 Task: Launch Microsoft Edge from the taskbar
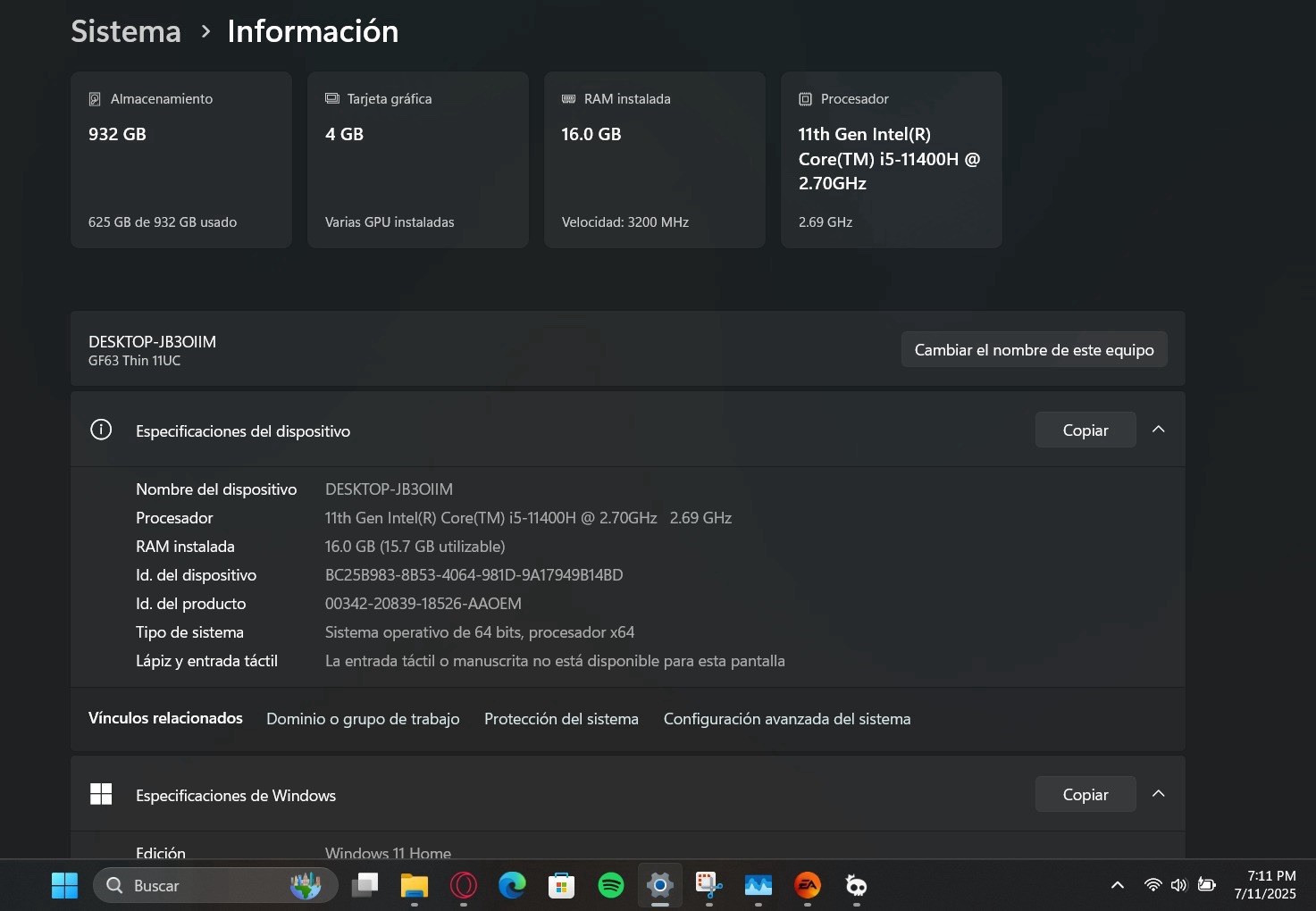coord(512,885)
